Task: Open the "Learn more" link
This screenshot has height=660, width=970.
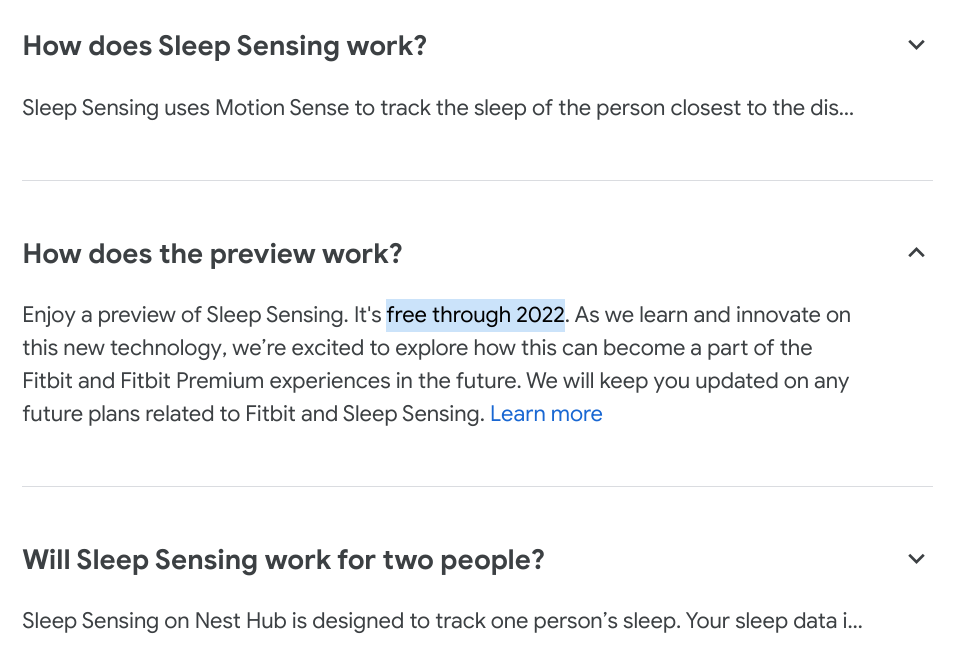Action: (546, 414)
